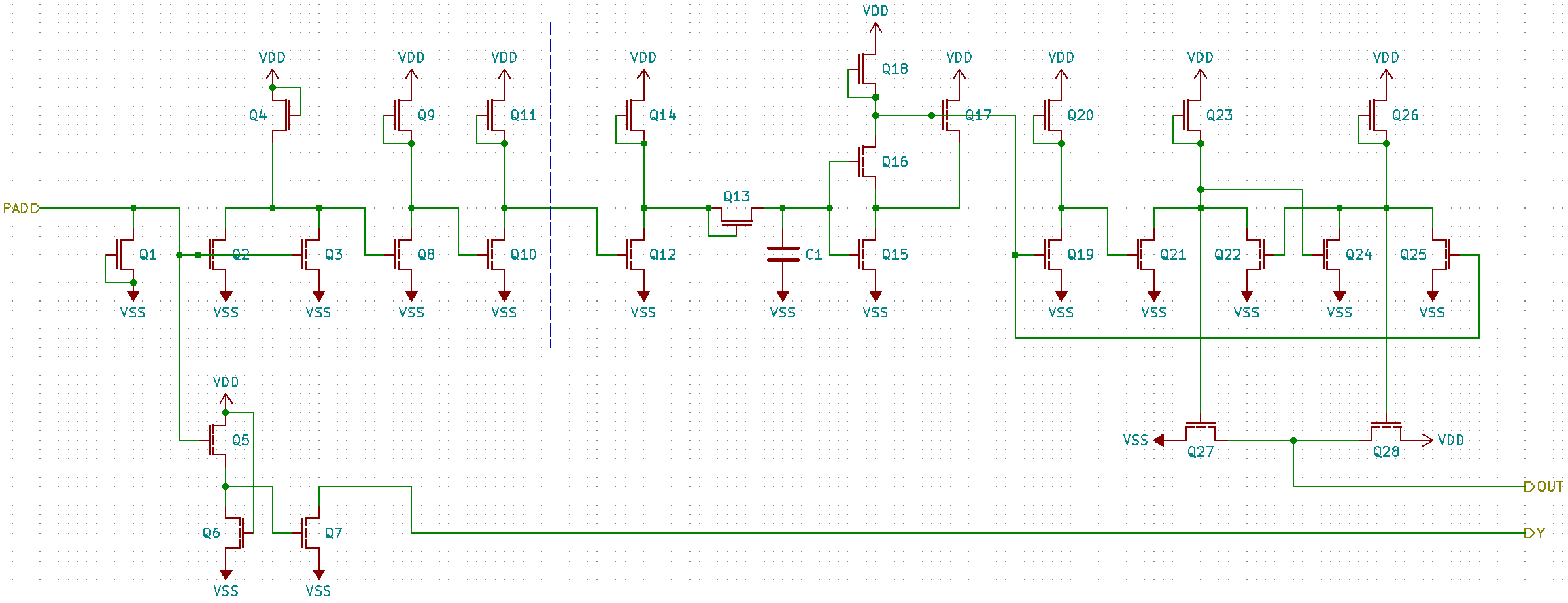The height and width of the screenshot is (603, 1568).
Task: Select transistor Q2 symbol
Action: [x=218, y=255]
